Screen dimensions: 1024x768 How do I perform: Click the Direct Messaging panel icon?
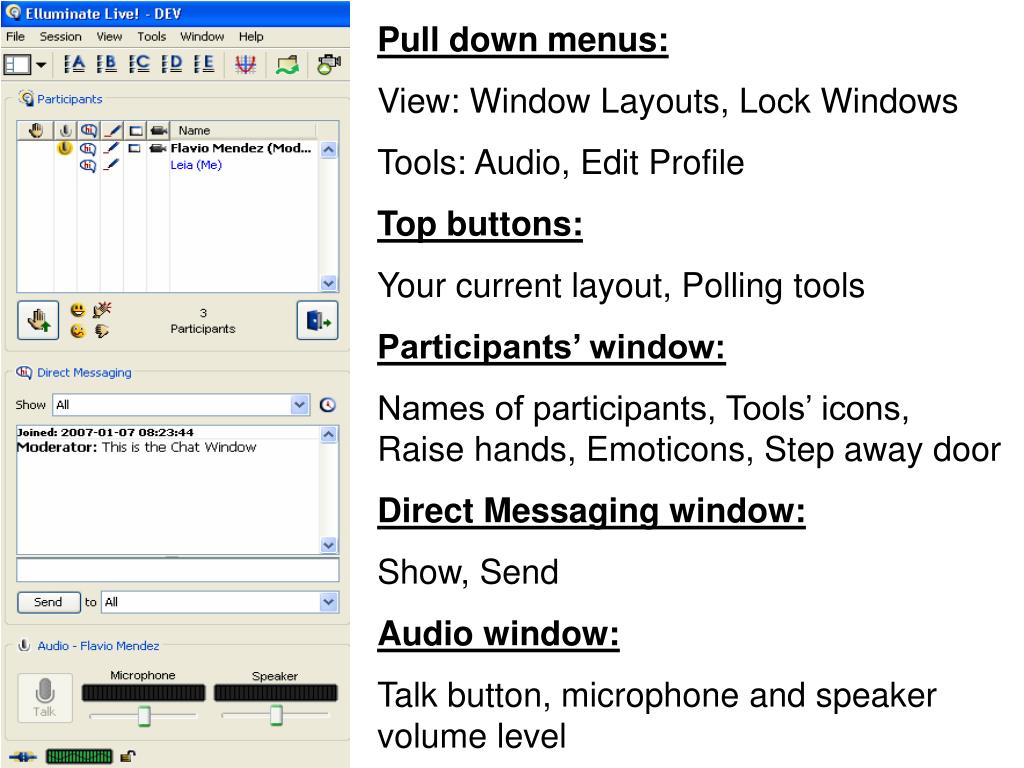tap(24, 372)
